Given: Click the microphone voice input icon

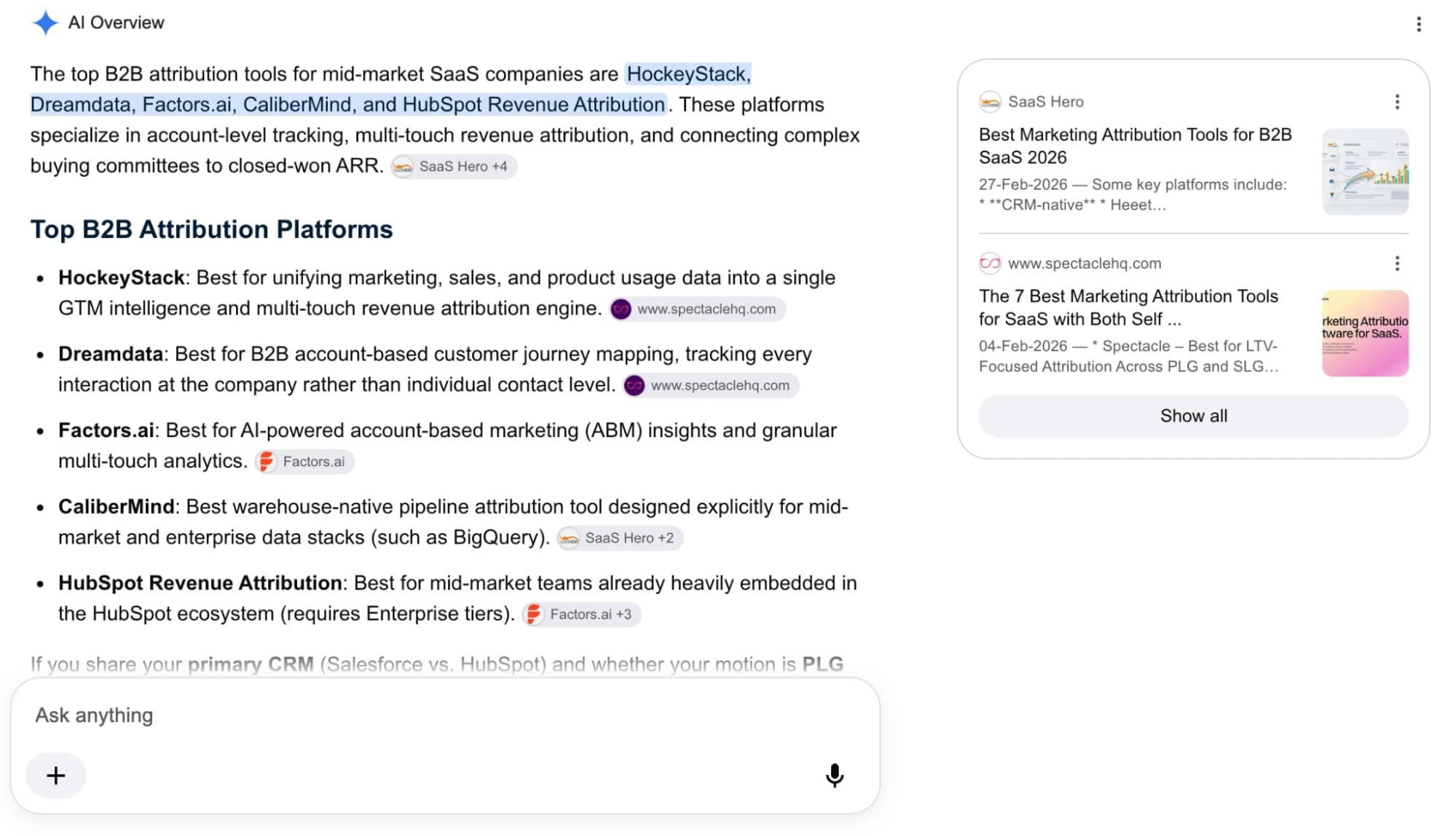Looking at the screenshot, I should [835, 775].
